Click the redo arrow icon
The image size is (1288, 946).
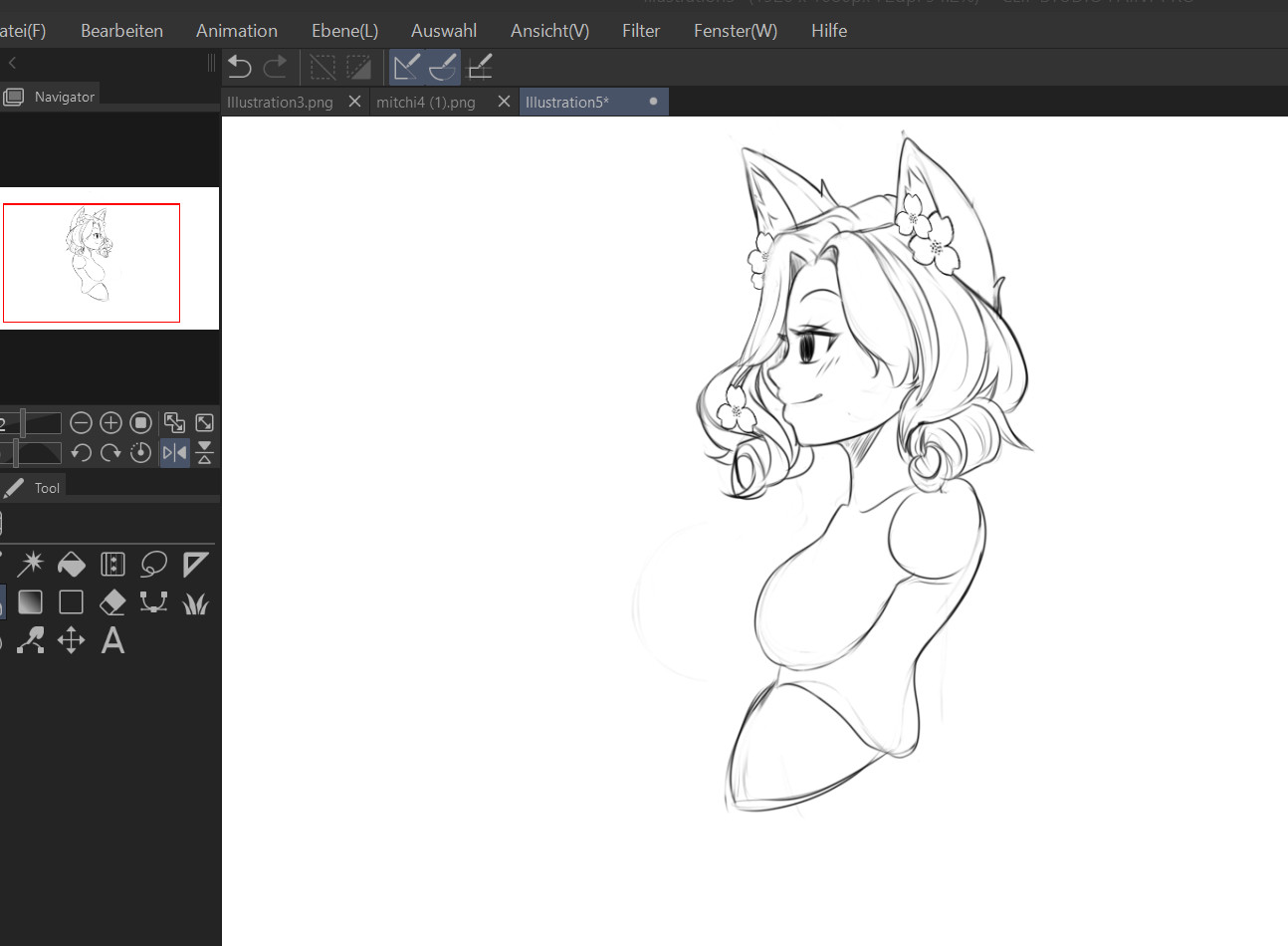275,67
